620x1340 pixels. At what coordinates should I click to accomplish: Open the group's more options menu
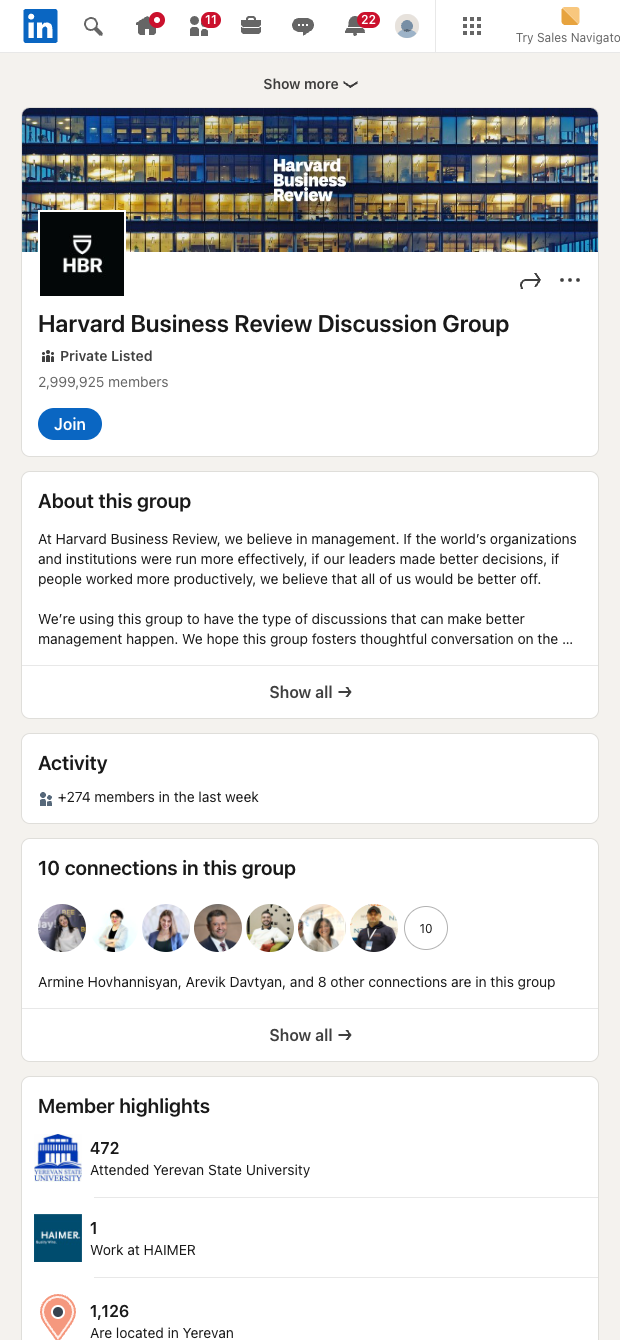pyautogui.click(x=570, y=281)
